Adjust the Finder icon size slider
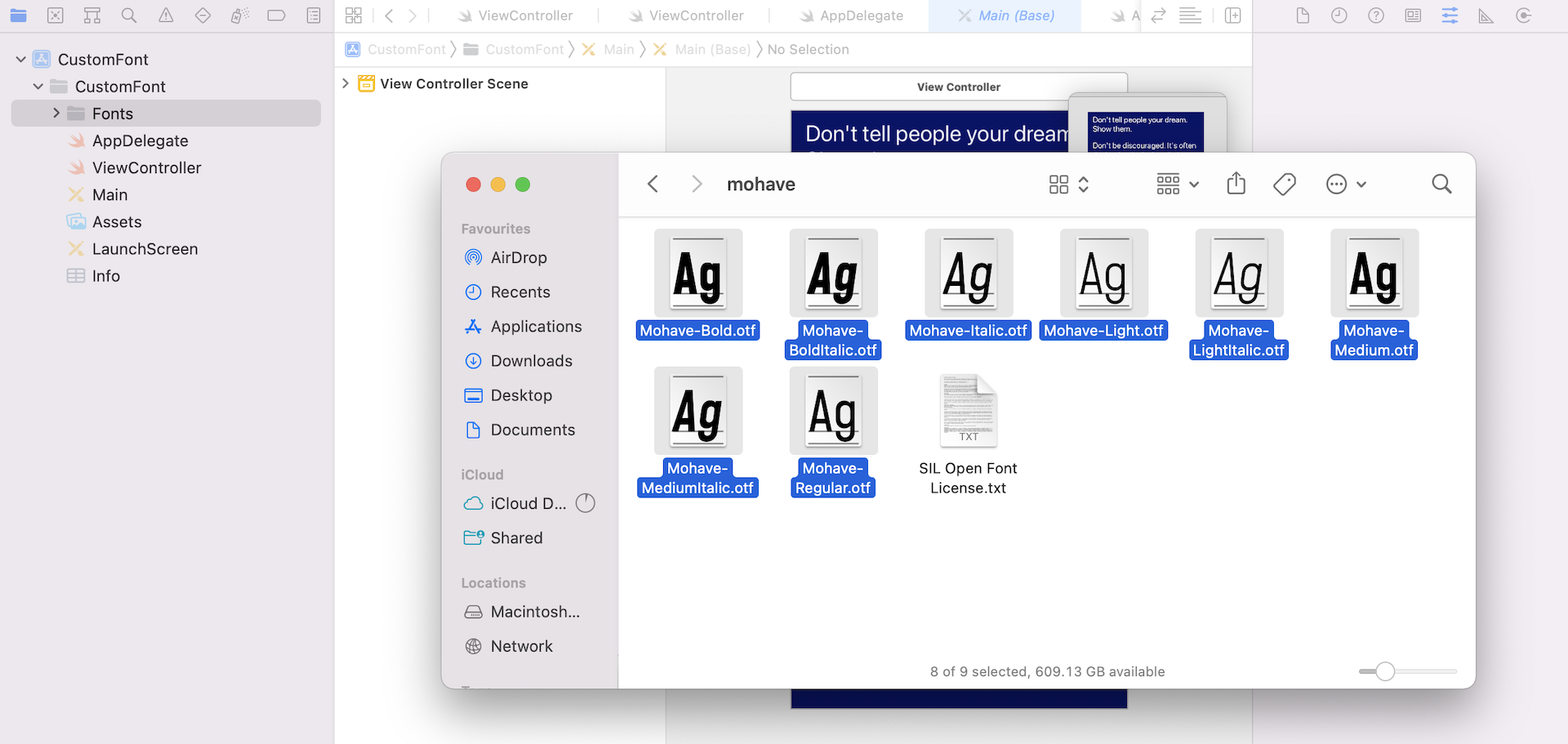Screen dimensions: 1568x744 1385,671
